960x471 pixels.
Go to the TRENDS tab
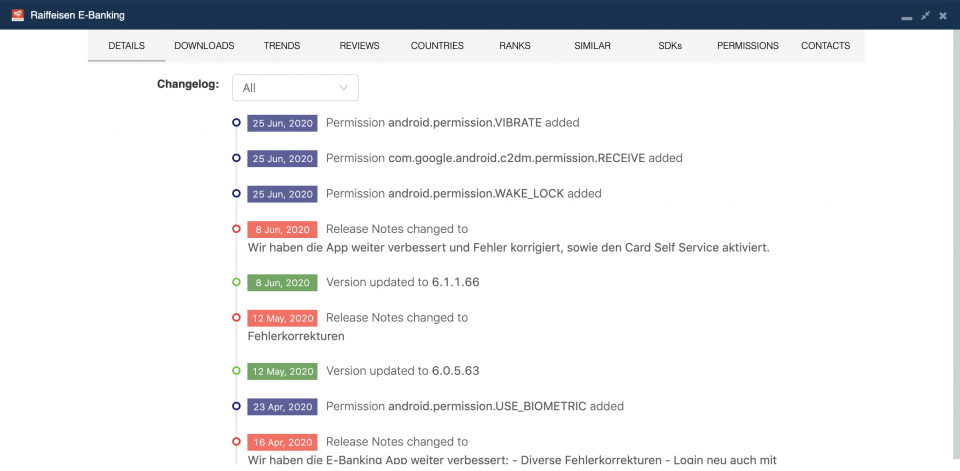(x=282, y=45)
